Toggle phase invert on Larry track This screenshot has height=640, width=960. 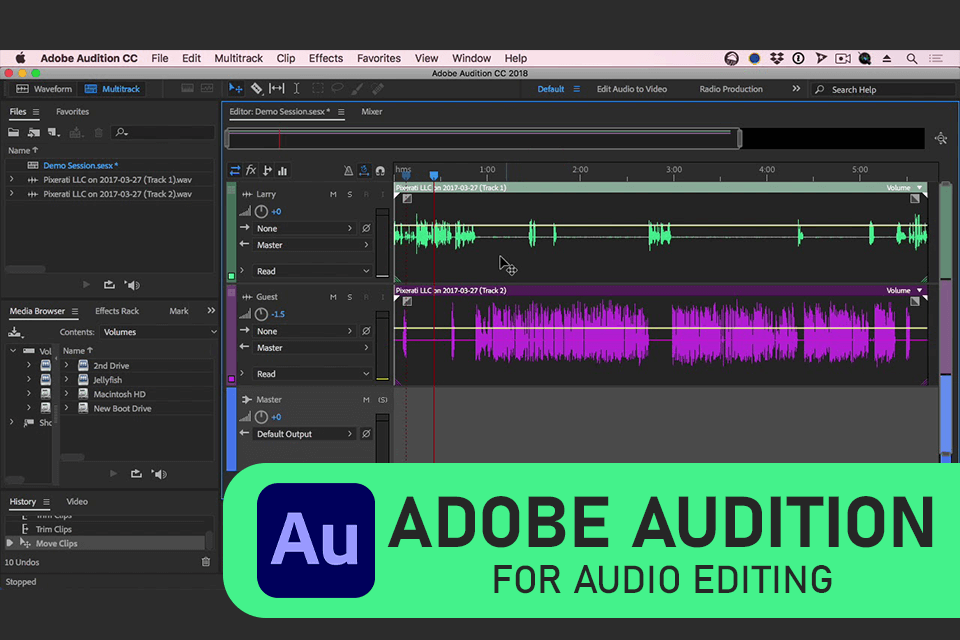pyautogui.click(x=366, y=228)
